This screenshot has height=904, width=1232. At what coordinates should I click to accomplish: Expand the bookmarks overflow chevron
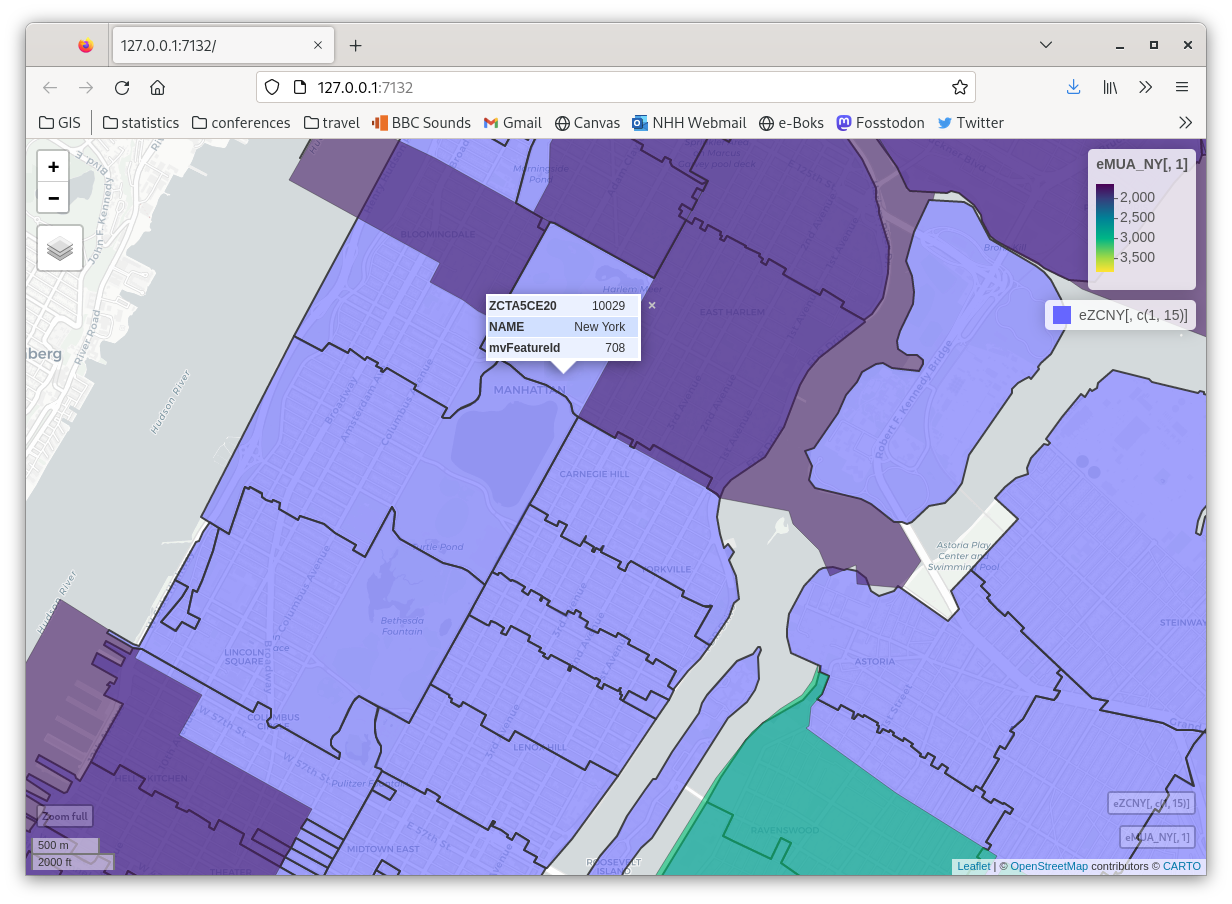click(1186, 122)
